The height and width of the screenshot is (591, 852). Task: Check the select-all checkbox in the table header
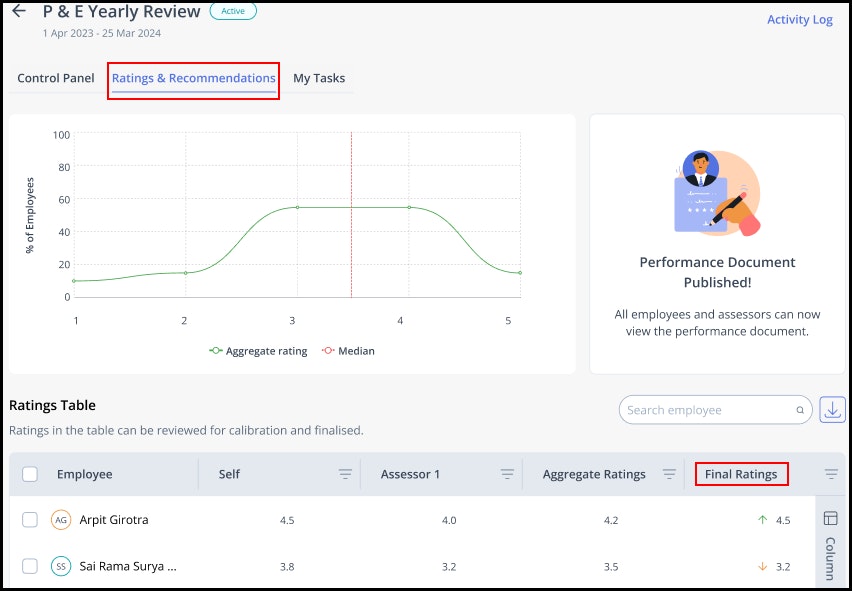29,473
